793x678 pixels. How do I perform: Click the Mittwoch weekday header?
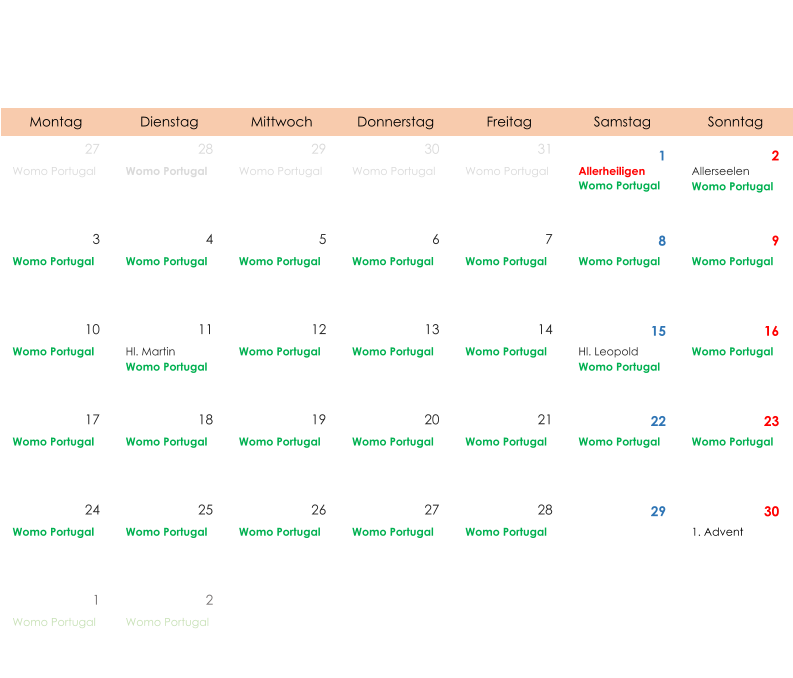click(282, 122)
